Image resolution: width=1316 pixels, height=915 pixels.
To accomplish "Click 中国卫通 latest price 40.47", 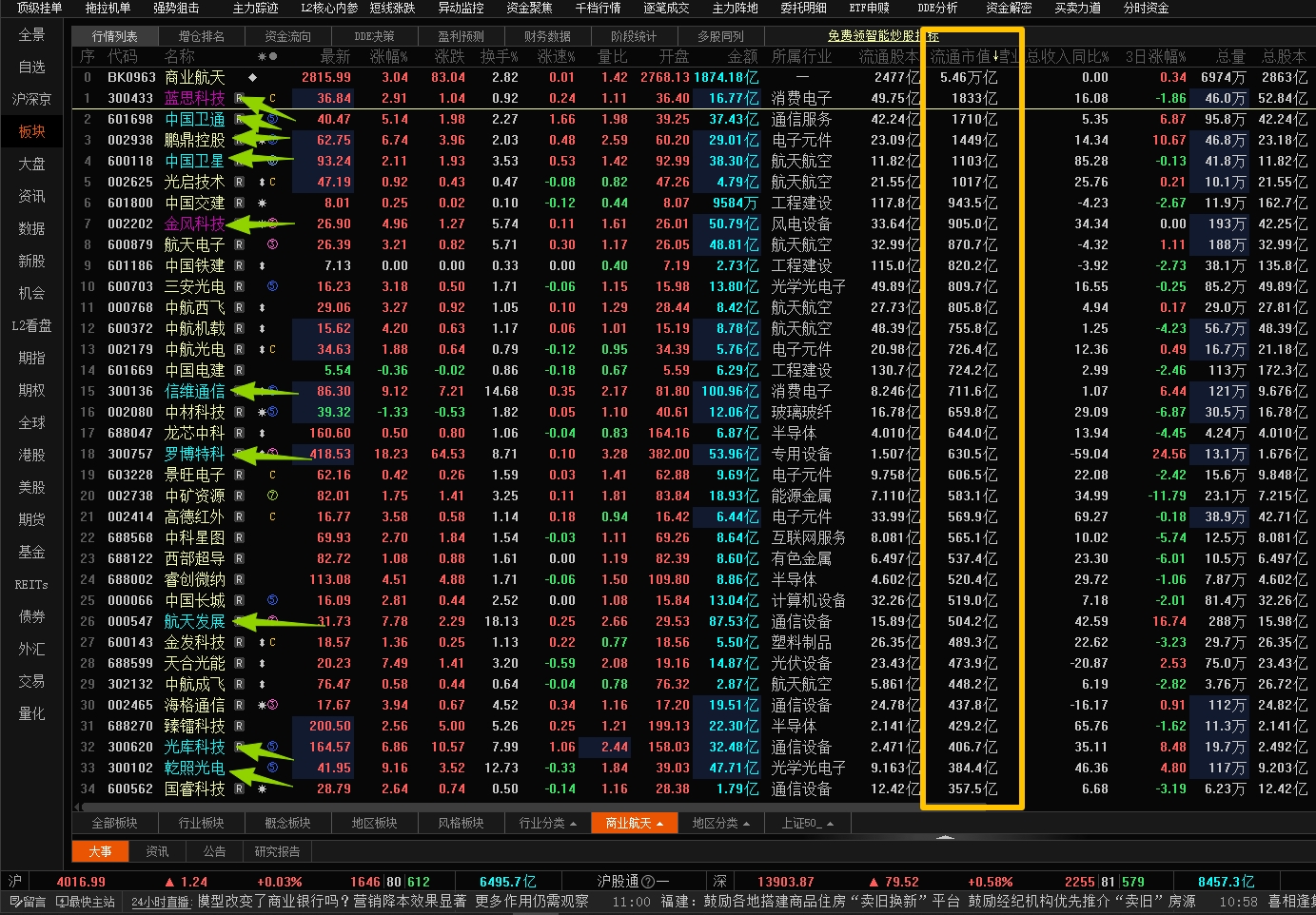I will [x=334, y=119].
